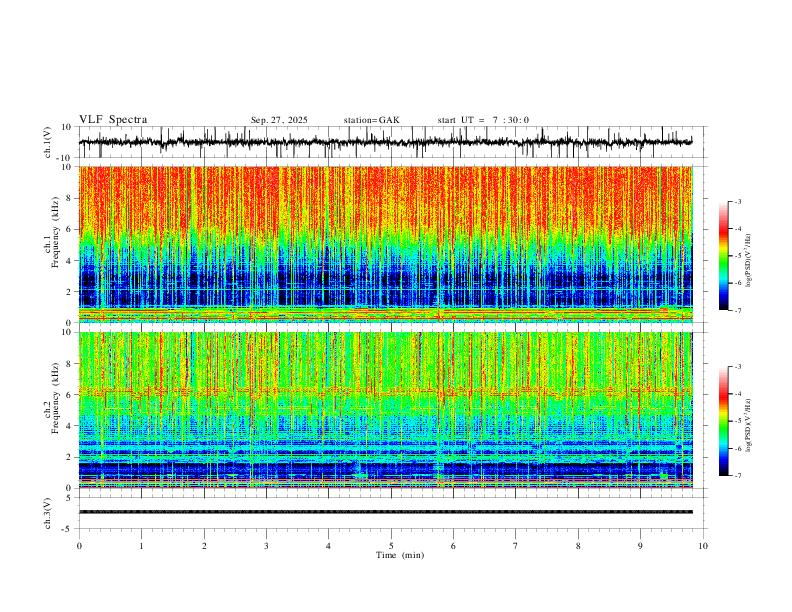
Task: Click the "VLF Spectra" title text
Action: pos(113,120)
